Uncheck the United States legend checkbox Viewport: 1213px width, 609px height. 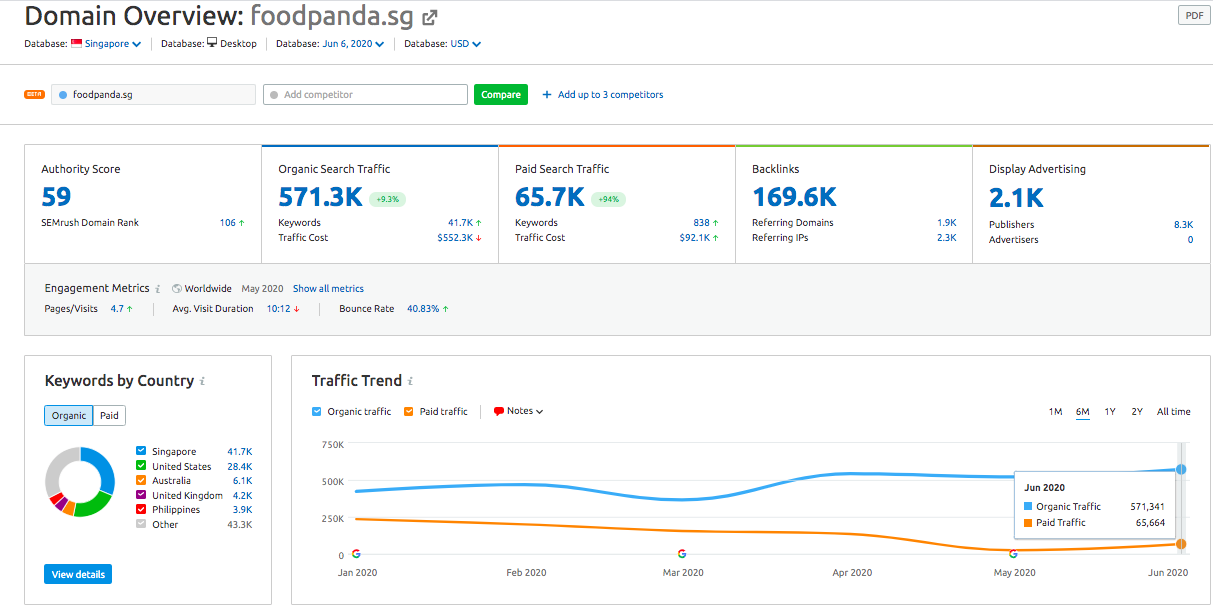click(x=141, y=466)
